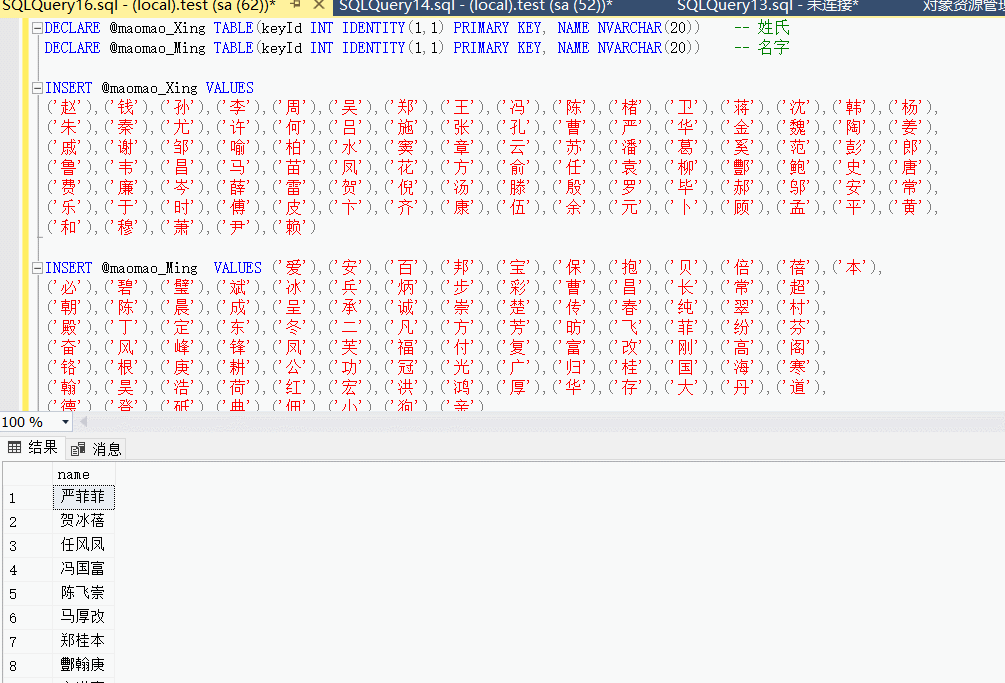Screen dimensions: 1005x683
Task: Collapse the INSERT @maomao_Ming block
Action: (37, 268)
